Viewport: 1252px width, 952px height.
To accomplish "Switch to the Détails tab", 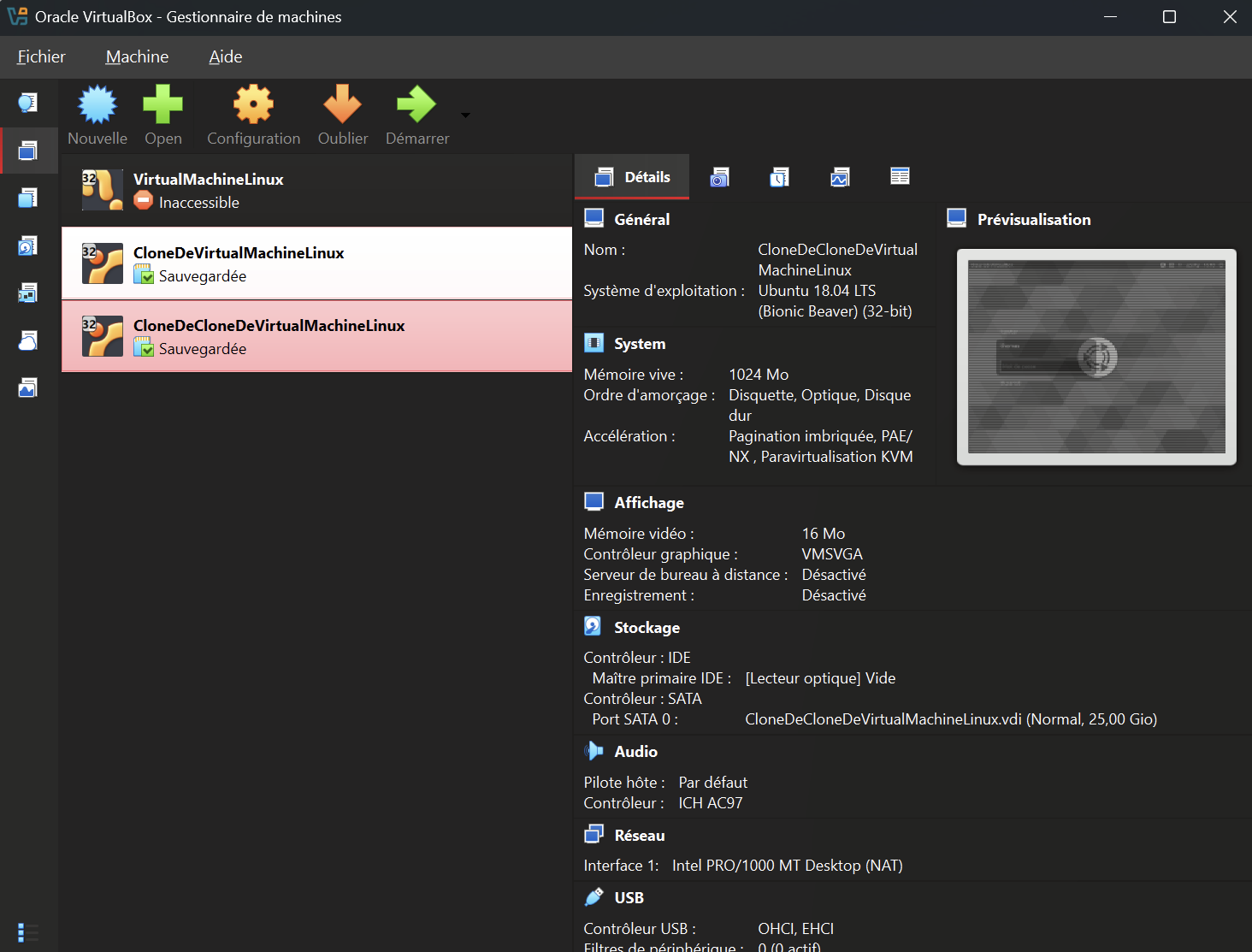I will pyautogui.click(x=632, y=177).
